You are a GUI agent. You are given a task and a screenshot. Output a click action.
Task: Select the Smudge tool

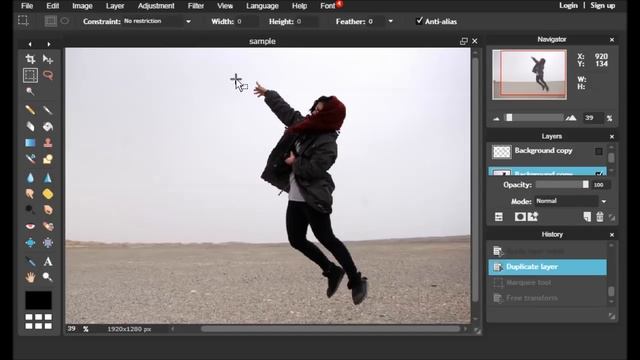(x=30, y=193)
